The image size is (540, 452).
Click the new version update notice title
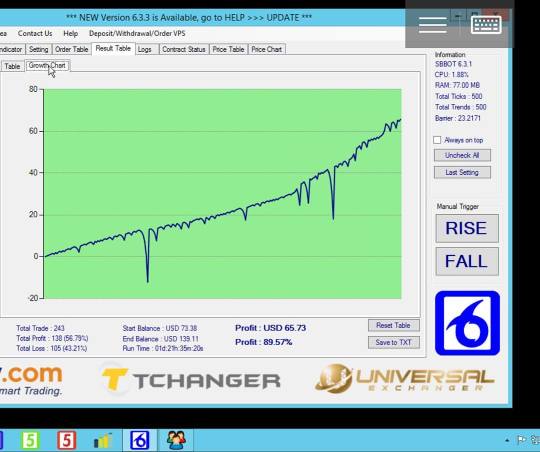(x=189, y=17)
